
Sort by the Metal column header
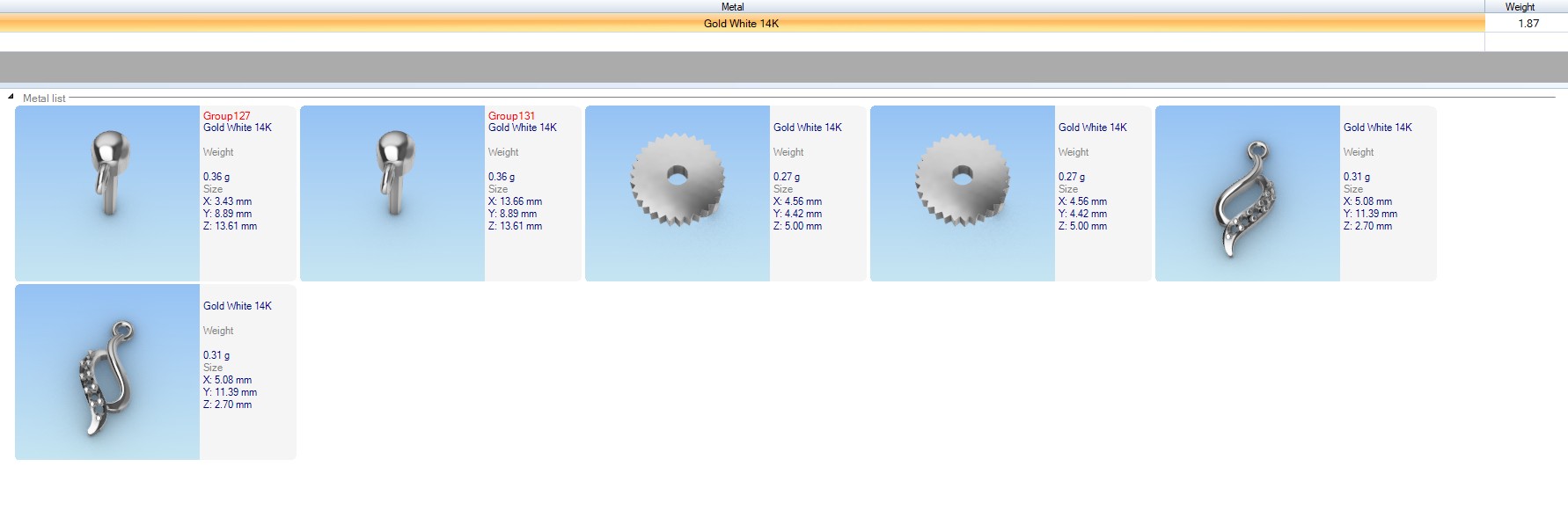pyautogui.click(x=732, y=7)
